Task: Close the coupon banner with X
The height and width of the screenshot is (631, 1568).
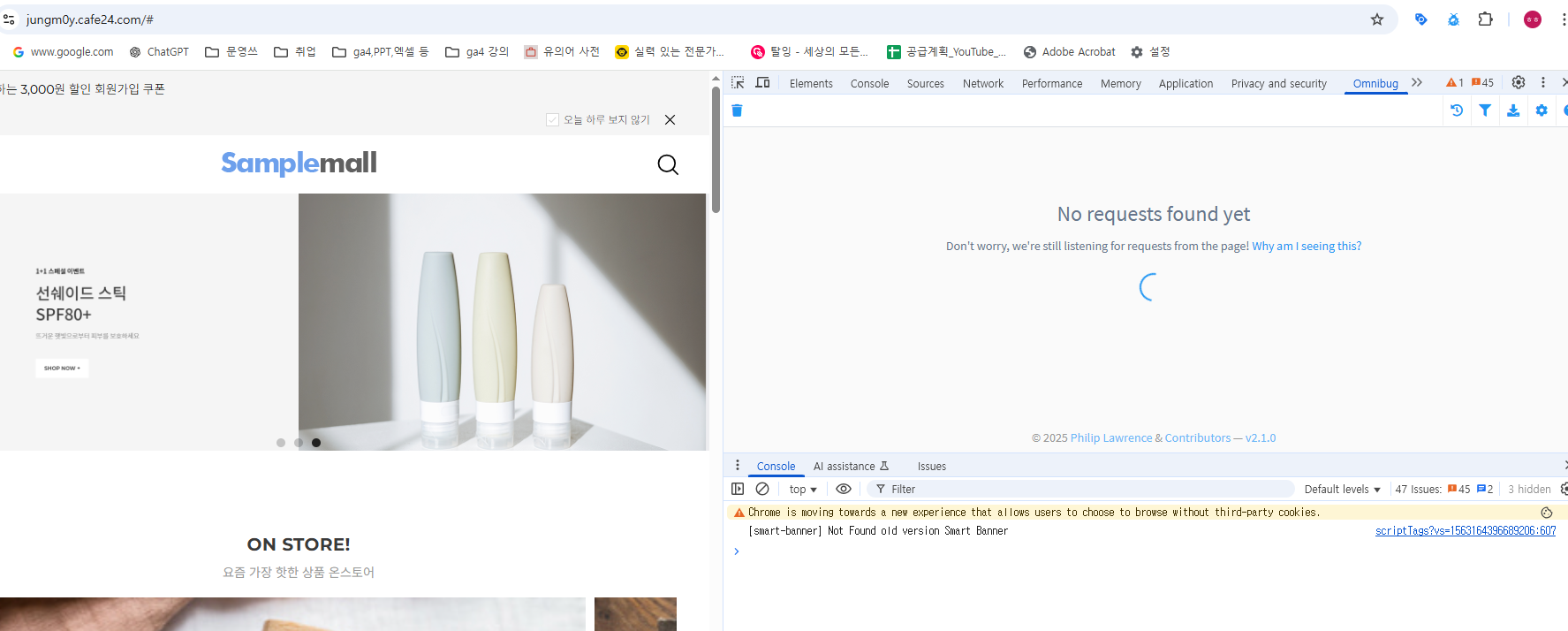Action: [x=670, y=120]
